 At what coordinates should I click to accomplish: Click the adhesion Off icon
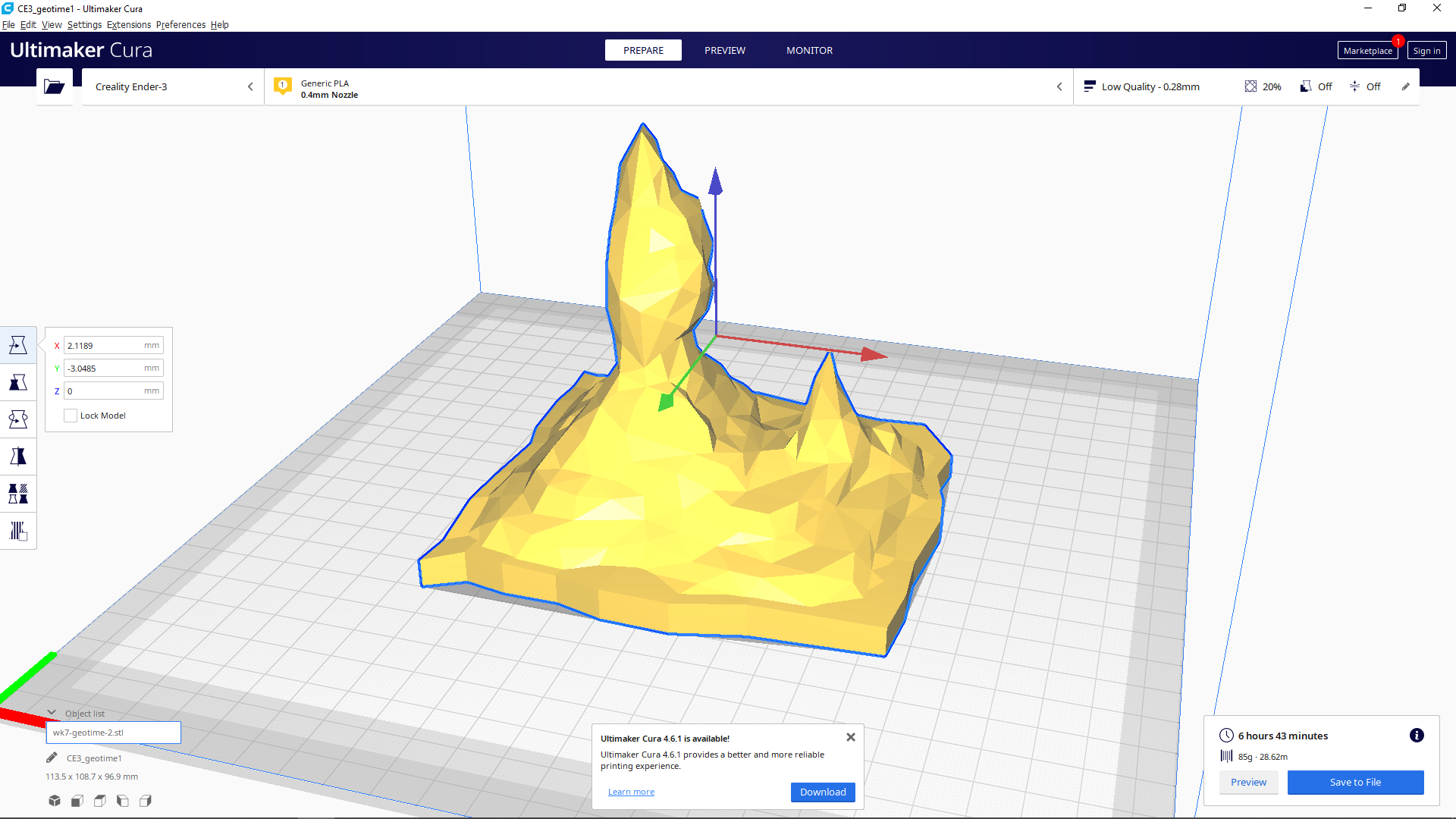[1354, 86]
